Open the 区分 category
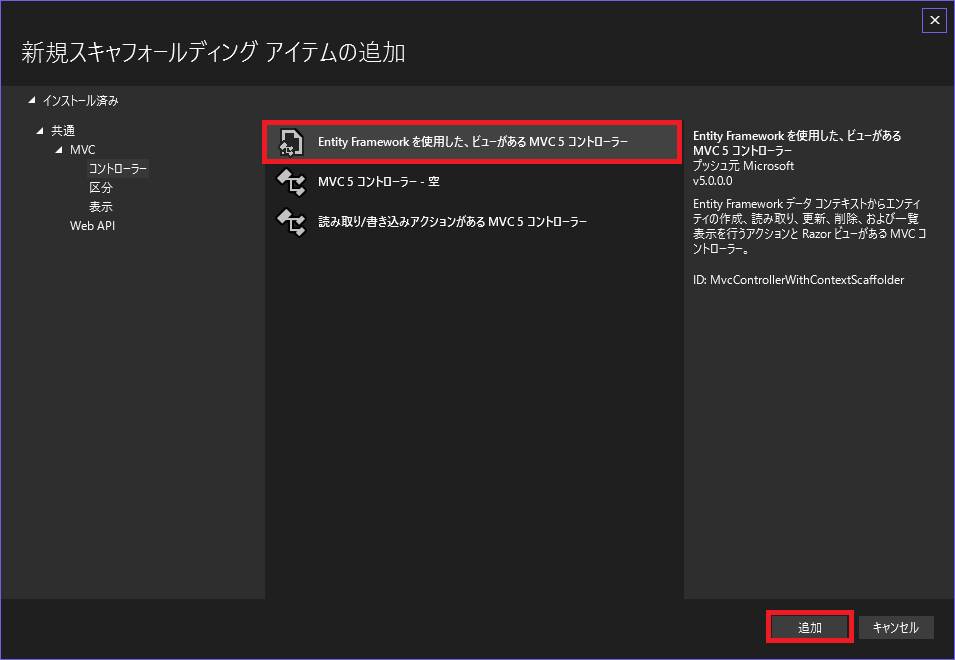This screenshot has height=660, width=955. (x=100, y=187)
